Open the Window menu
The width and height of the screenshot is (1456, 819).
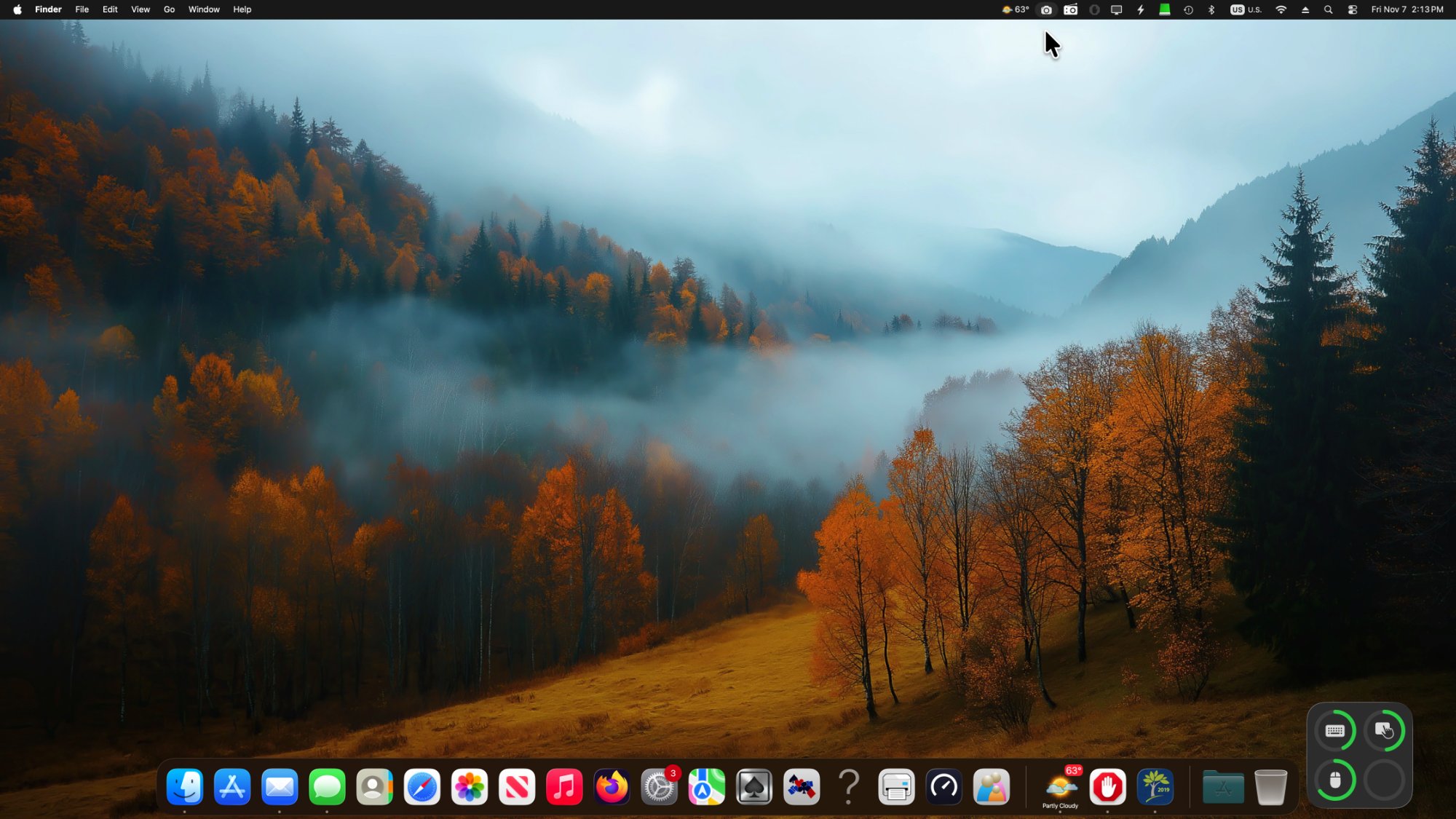(x=204, y=9)
